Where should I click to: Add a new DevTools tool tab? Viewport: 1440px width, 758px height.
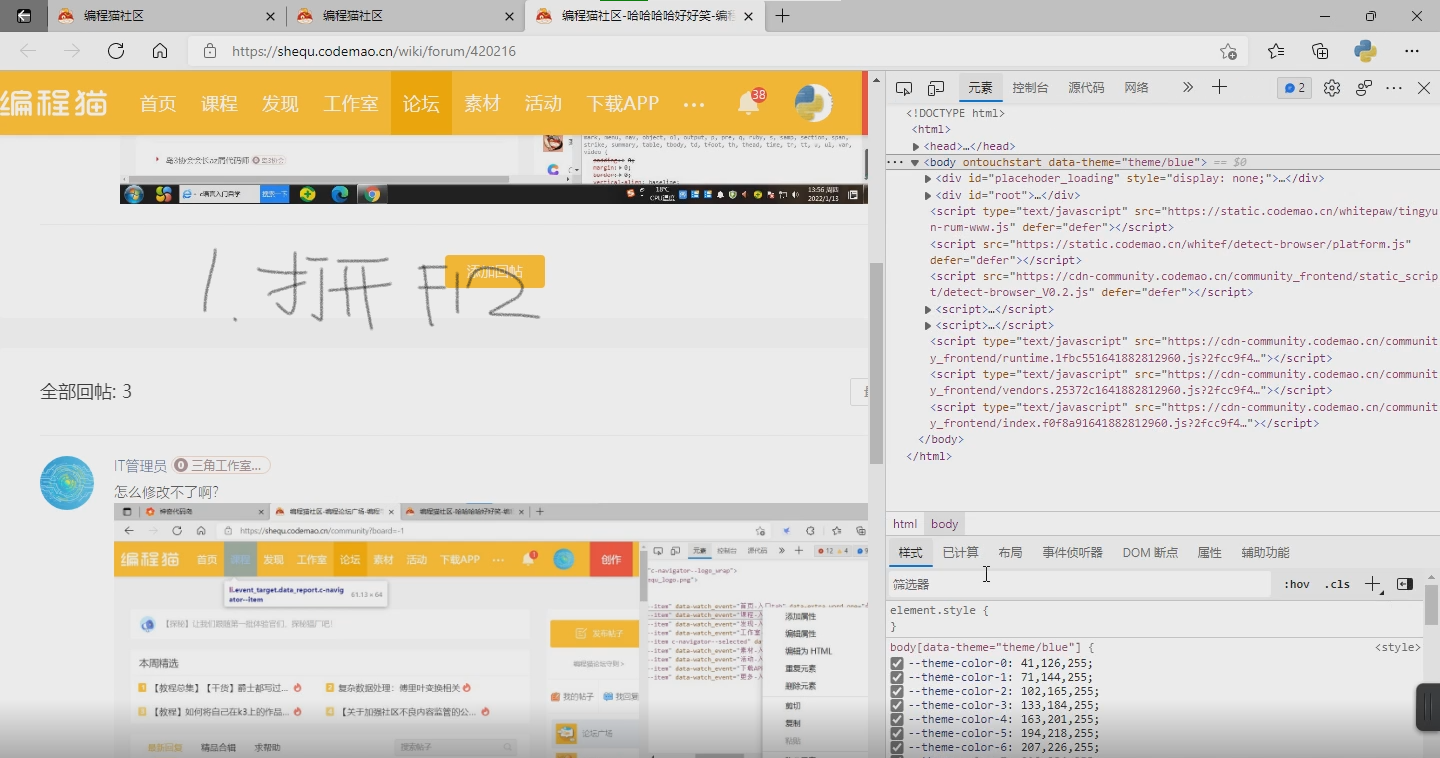click(x=1219, y=87)
